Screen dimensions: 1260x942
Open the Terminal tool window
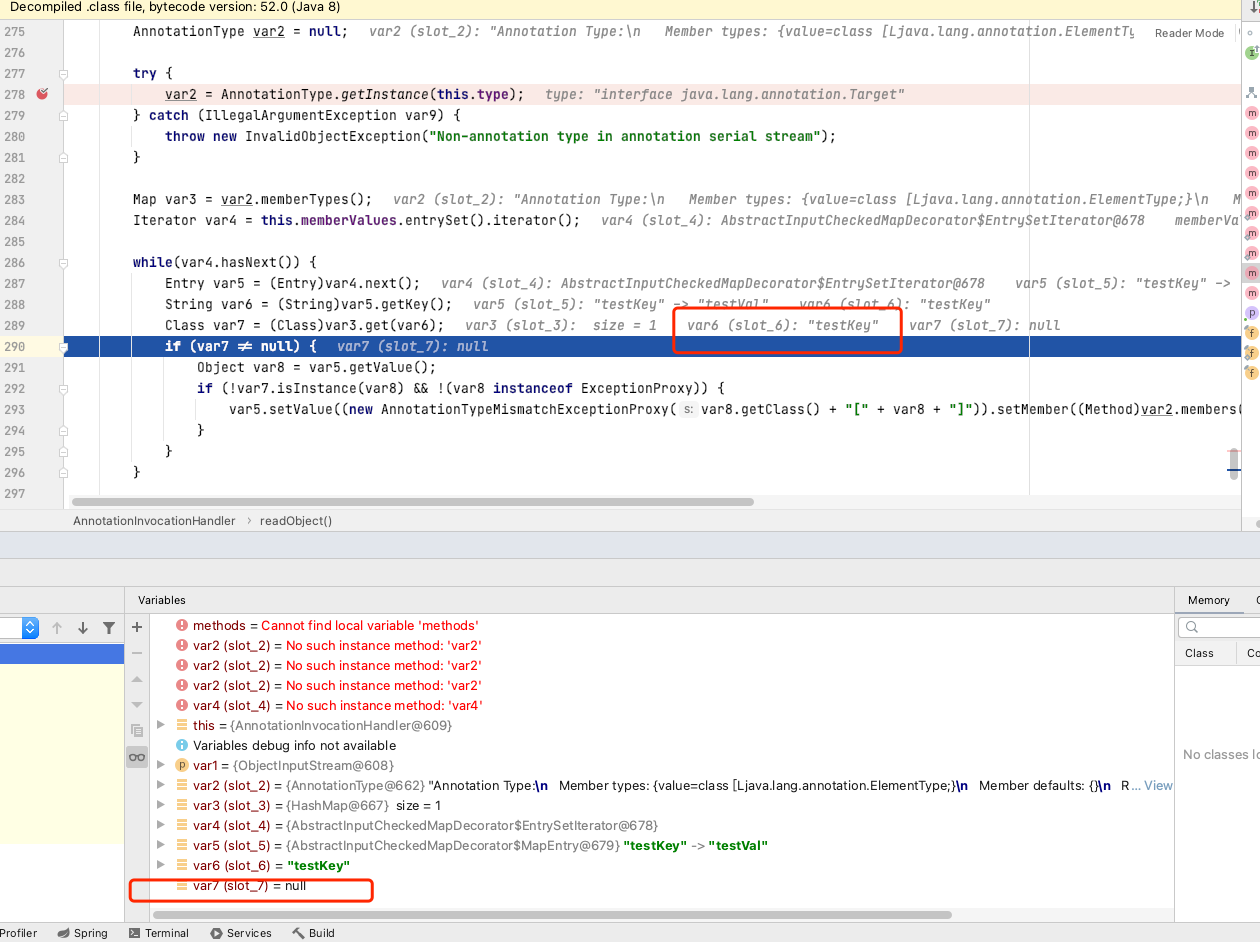(158, 933)
